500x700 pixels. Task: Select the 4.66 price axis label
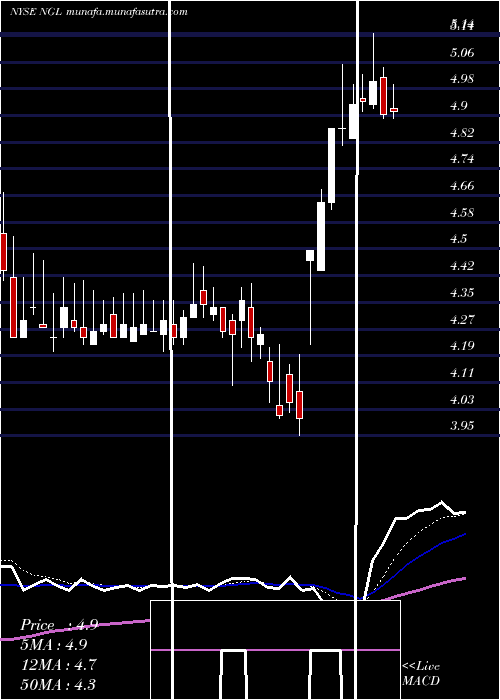462,186
